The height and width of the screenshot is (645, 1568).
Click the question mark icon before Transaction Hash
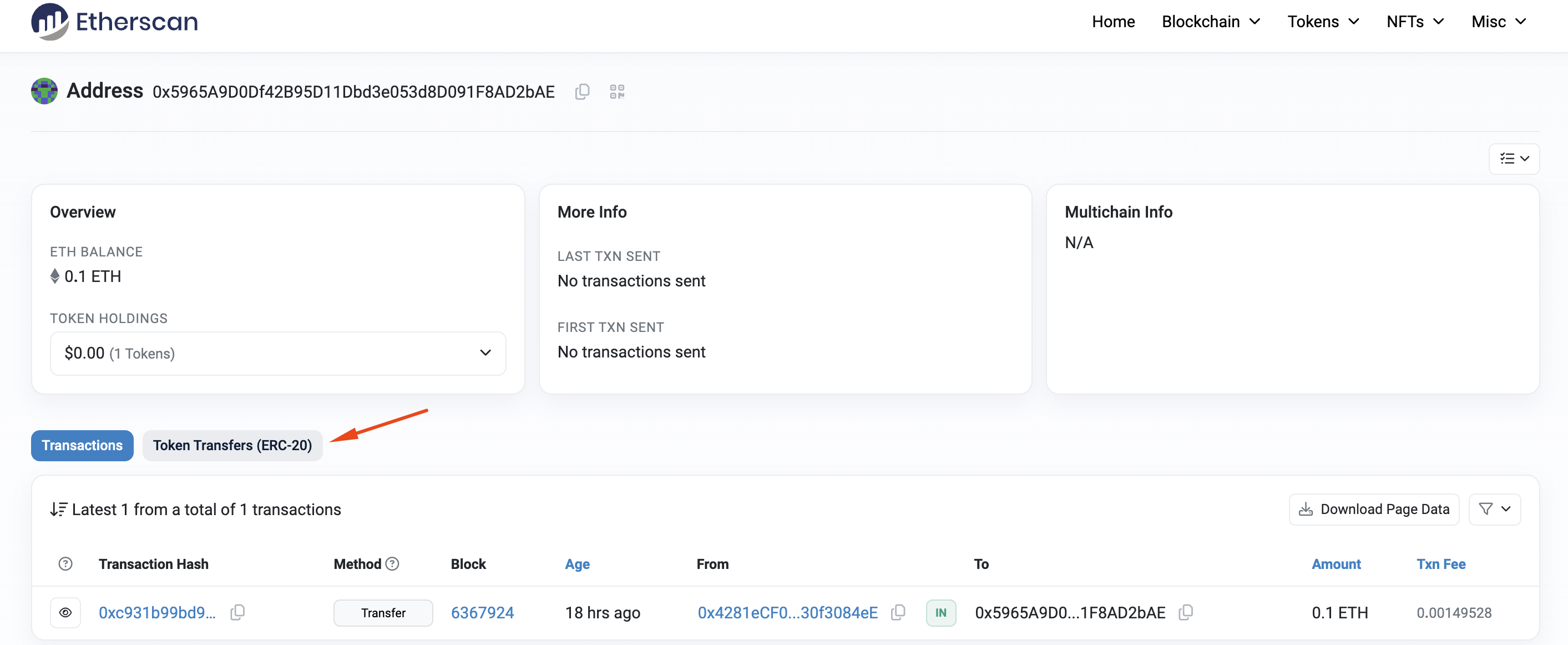pos(65,564)
